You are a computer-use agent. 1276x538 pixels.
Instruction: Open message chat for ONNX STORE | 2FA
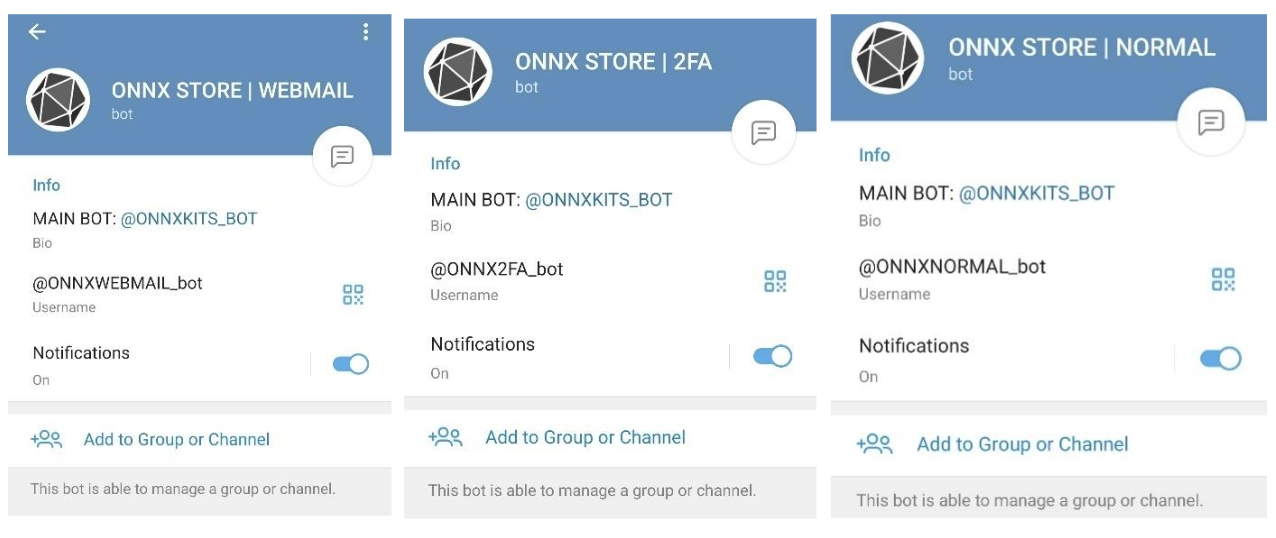click(x=763, y=133)
